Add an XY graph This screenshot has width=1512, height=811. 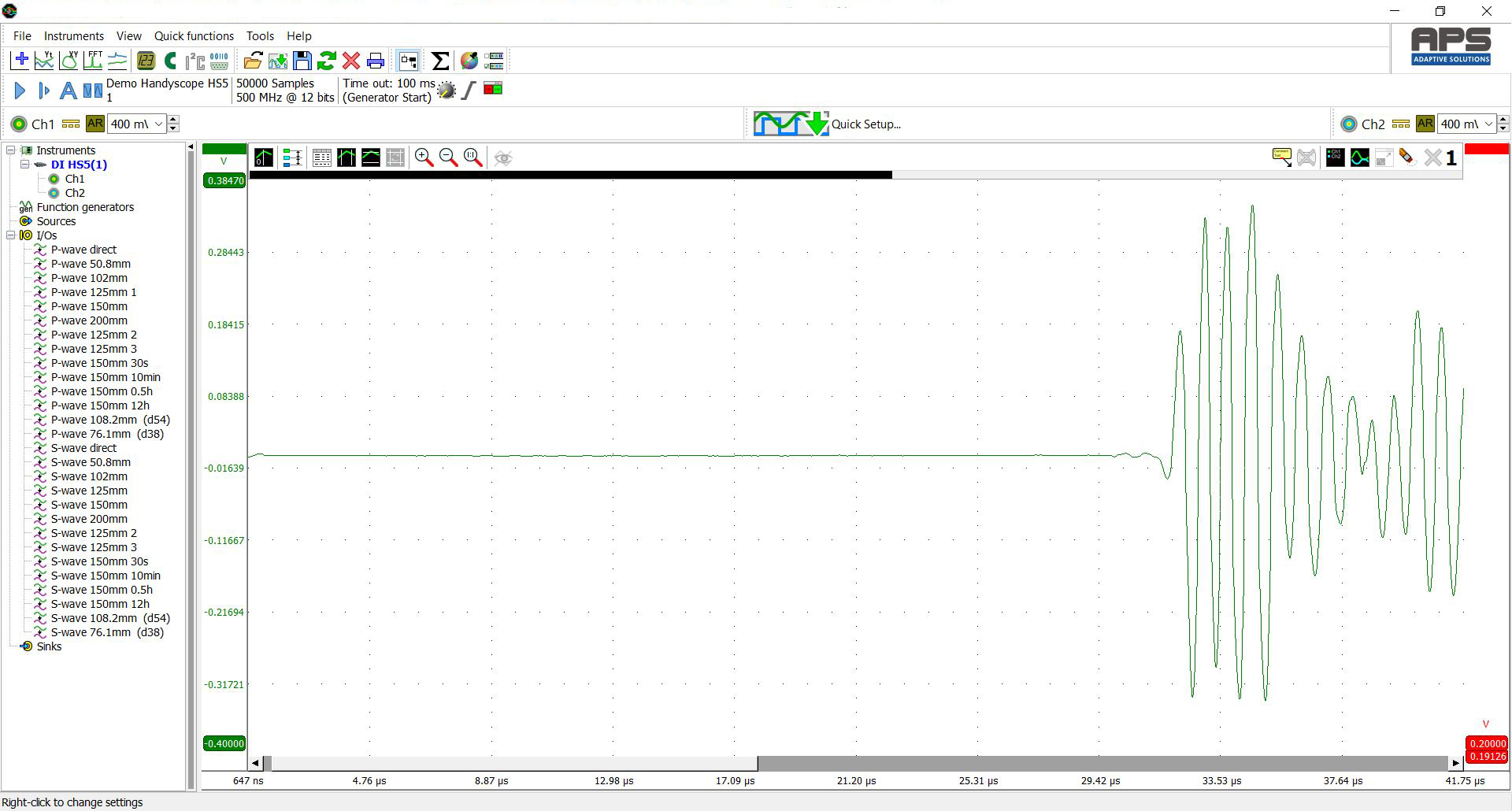[69, 61]
